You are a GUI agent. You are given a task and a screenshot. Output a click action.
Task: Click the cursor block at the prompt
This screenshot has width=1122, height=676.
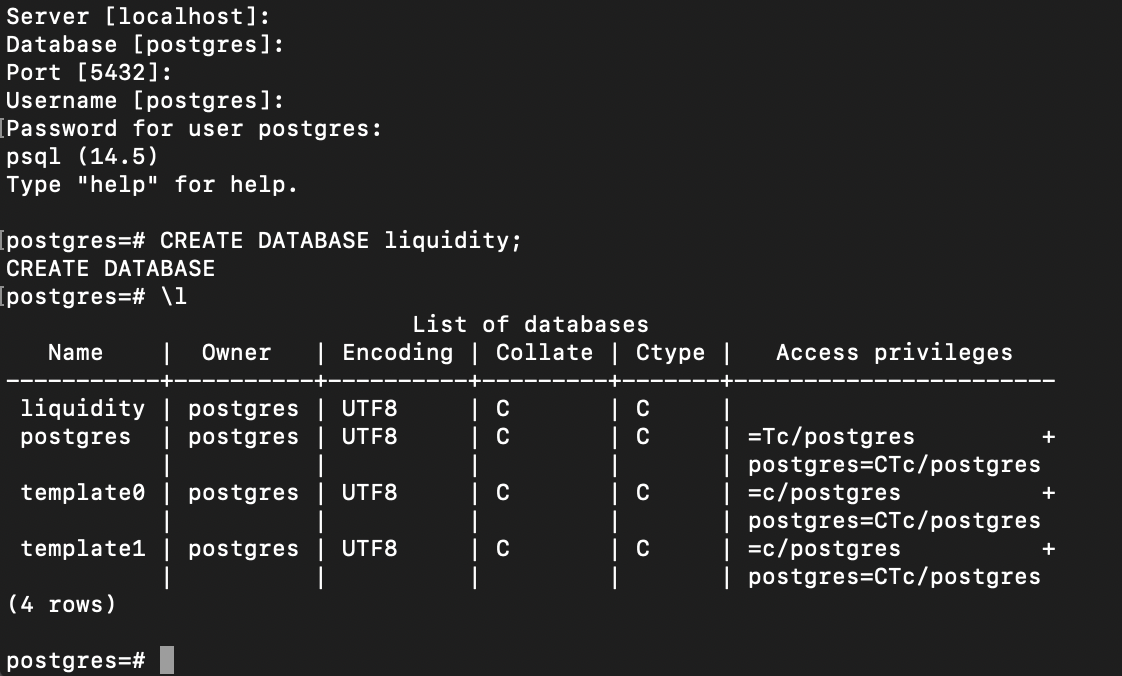click(166, 661)
